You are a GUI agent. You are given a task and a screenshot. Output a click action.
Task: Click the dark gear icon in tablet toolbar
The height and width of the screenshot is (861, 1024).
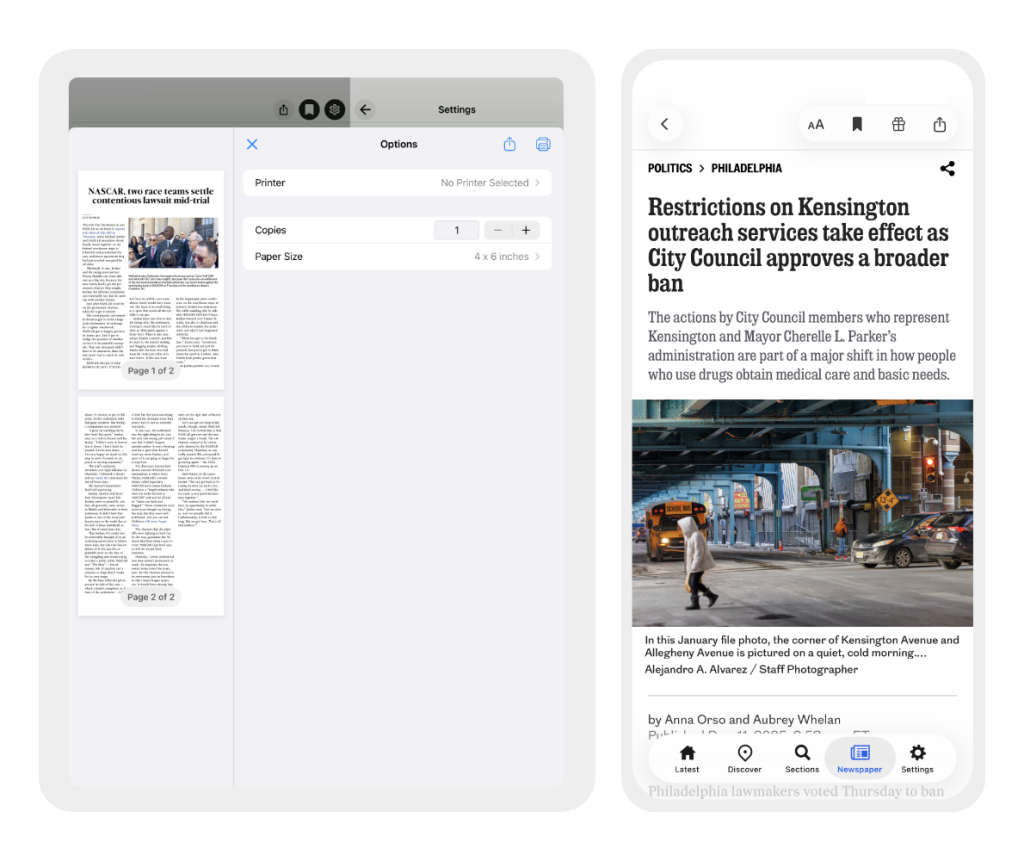tap(335, 110)
